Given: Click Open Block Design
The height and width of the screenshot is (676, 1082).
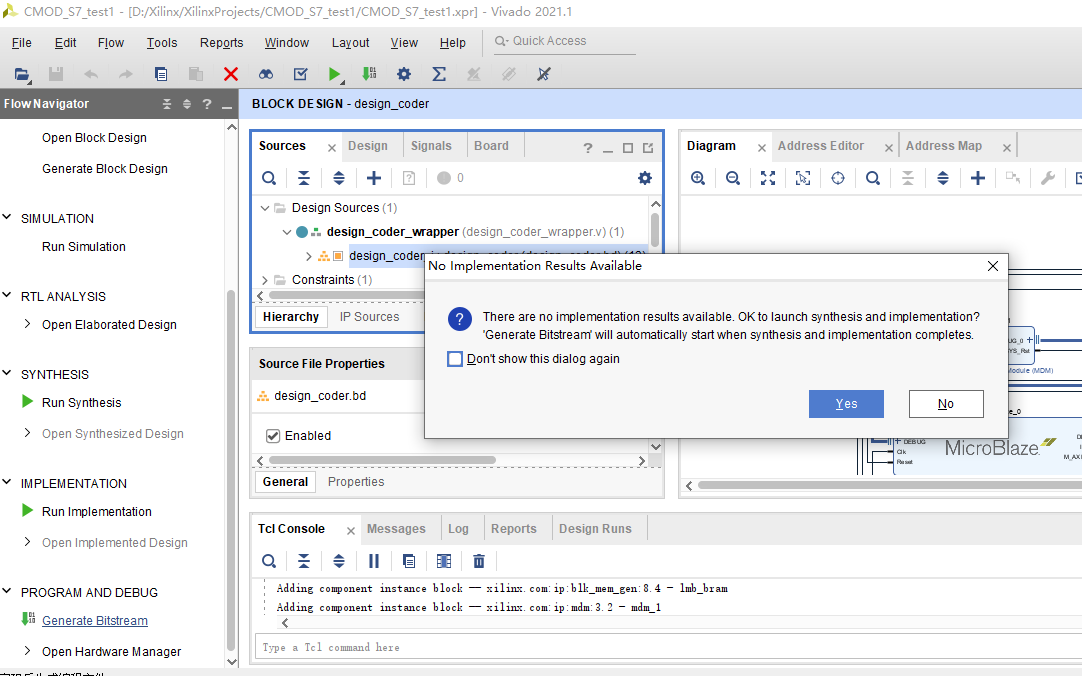Looking at the screenshot, I should pyautogui.click(x=95, y=138).
